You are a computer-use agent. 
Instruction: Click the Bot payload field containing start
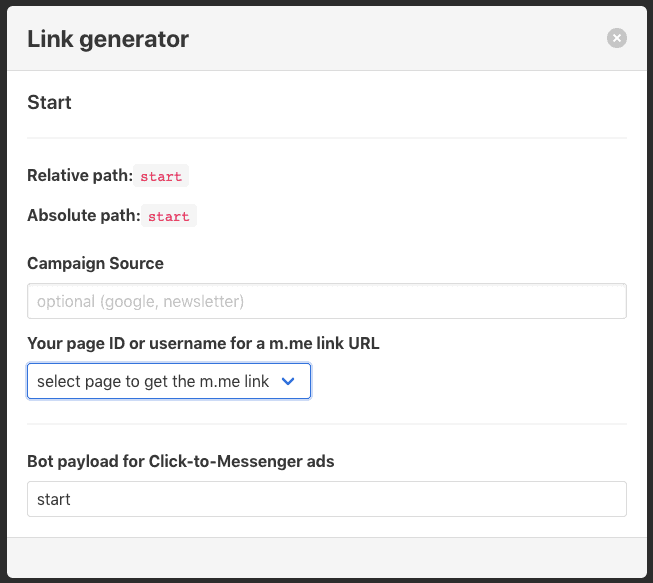(x=326, y=499)
